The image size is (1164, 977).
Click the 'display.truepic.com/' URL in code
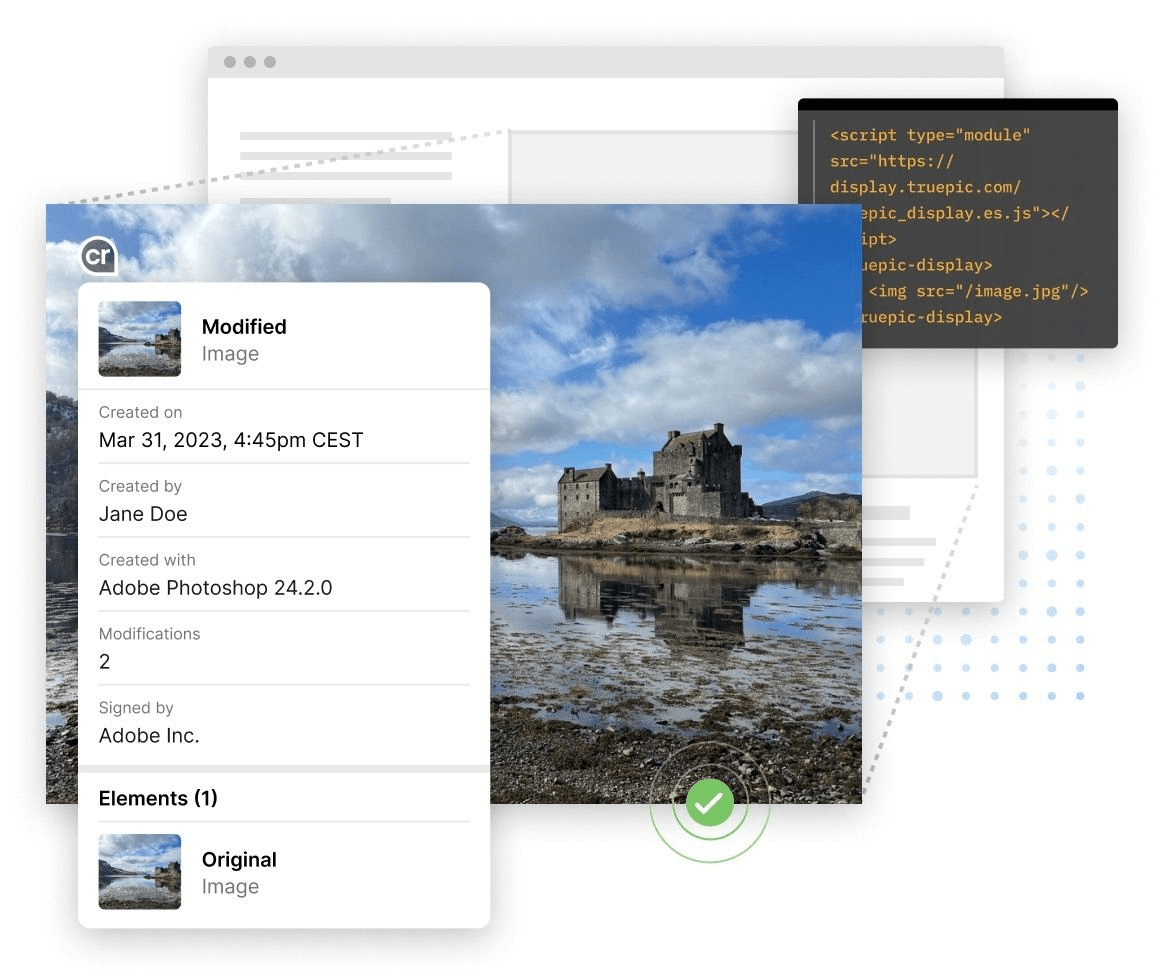925,187
